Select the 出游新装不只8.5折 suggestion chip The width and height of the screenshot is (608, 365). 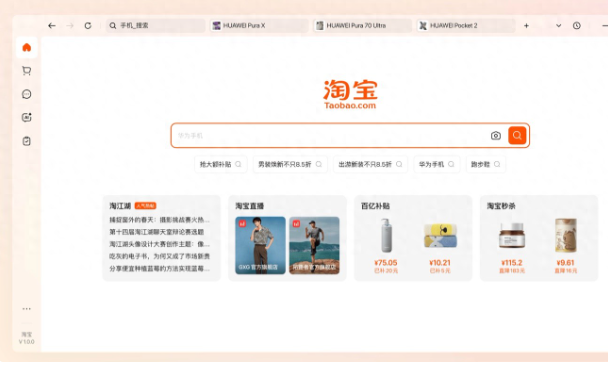[370, 164]
